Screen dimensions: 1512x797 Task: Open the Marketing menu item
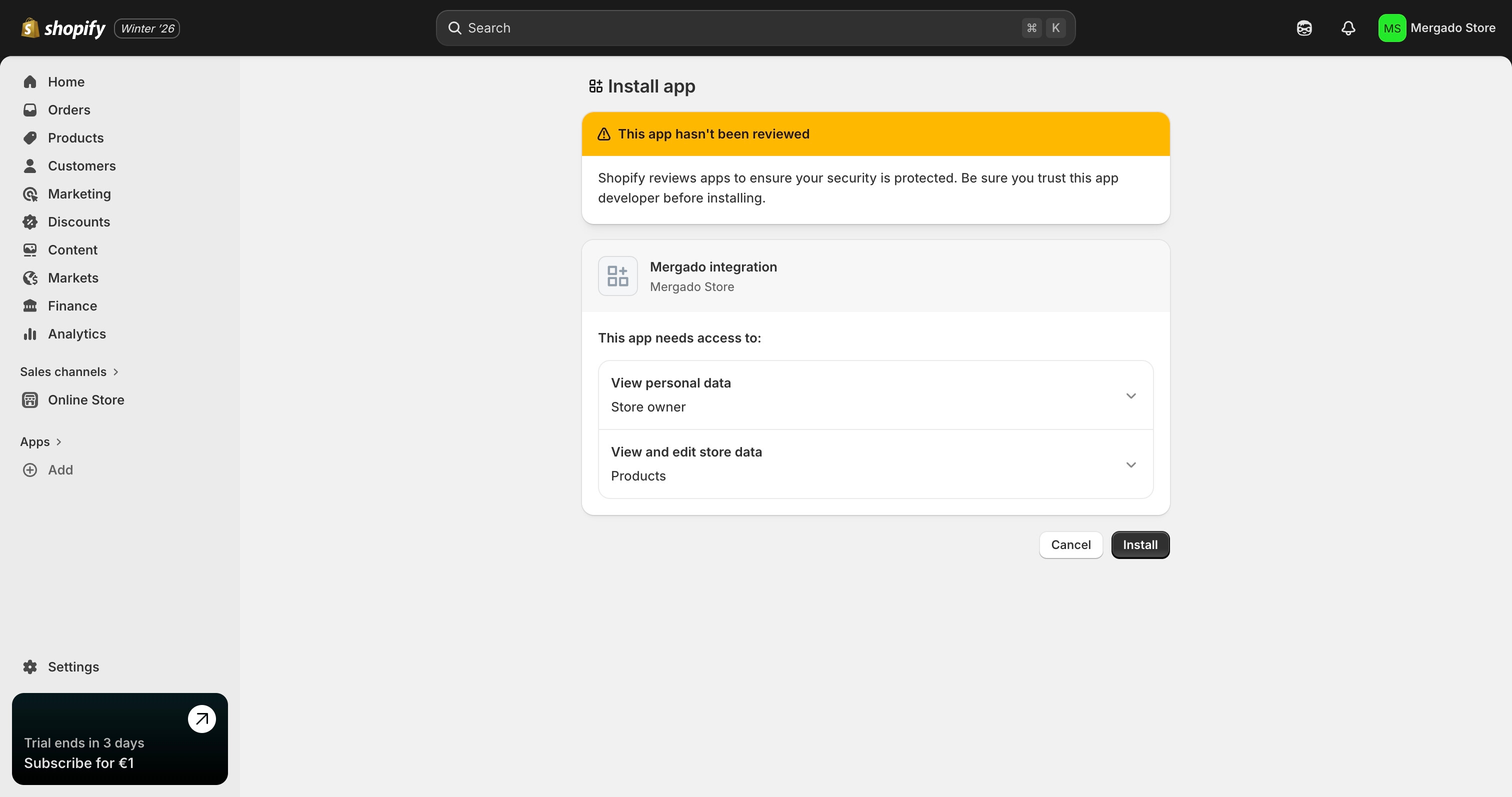[79, 194]
